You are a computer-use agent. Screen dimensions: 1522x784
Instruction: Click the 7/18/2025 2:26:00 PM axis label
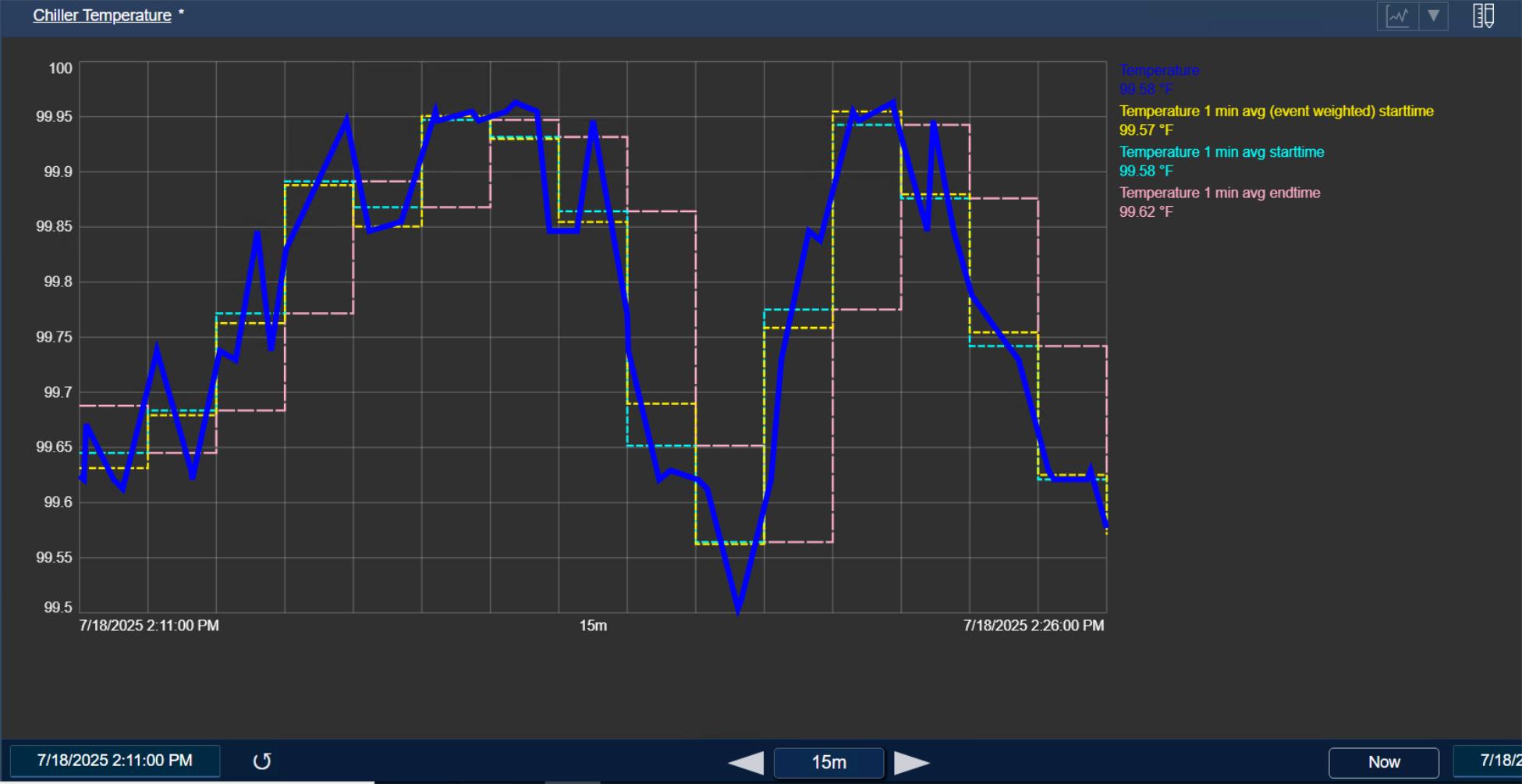point(1034,626)
